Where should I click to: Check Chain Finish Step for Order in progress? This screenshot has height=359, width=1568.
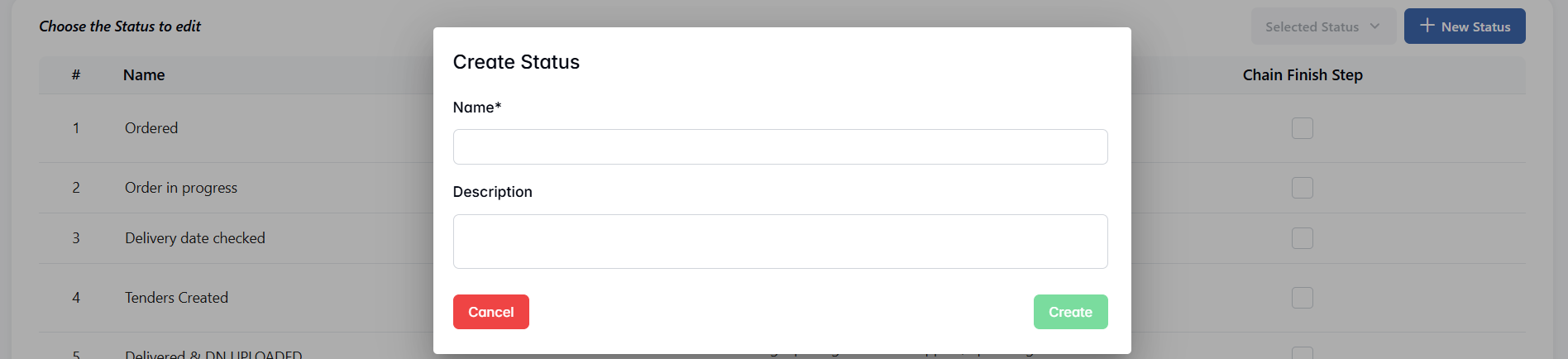tap(1302, 188)
